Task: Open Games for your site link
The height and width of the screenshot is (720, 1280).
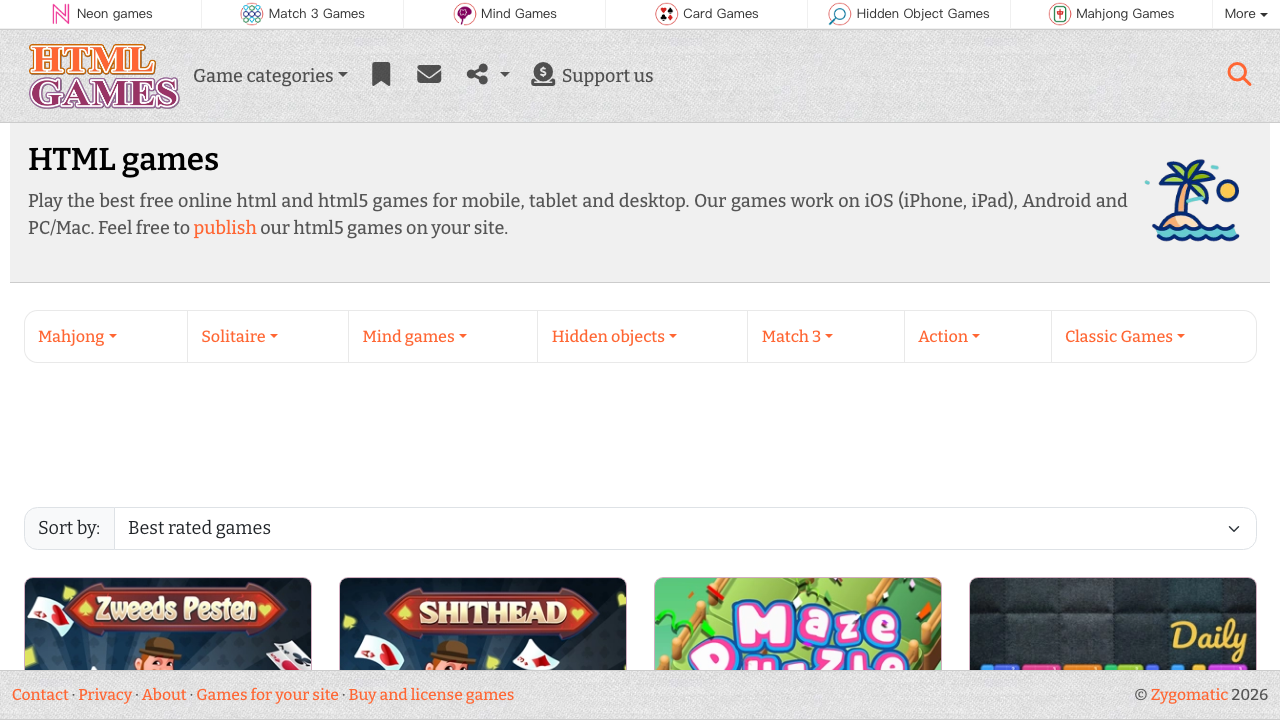Action: (267, 695)
